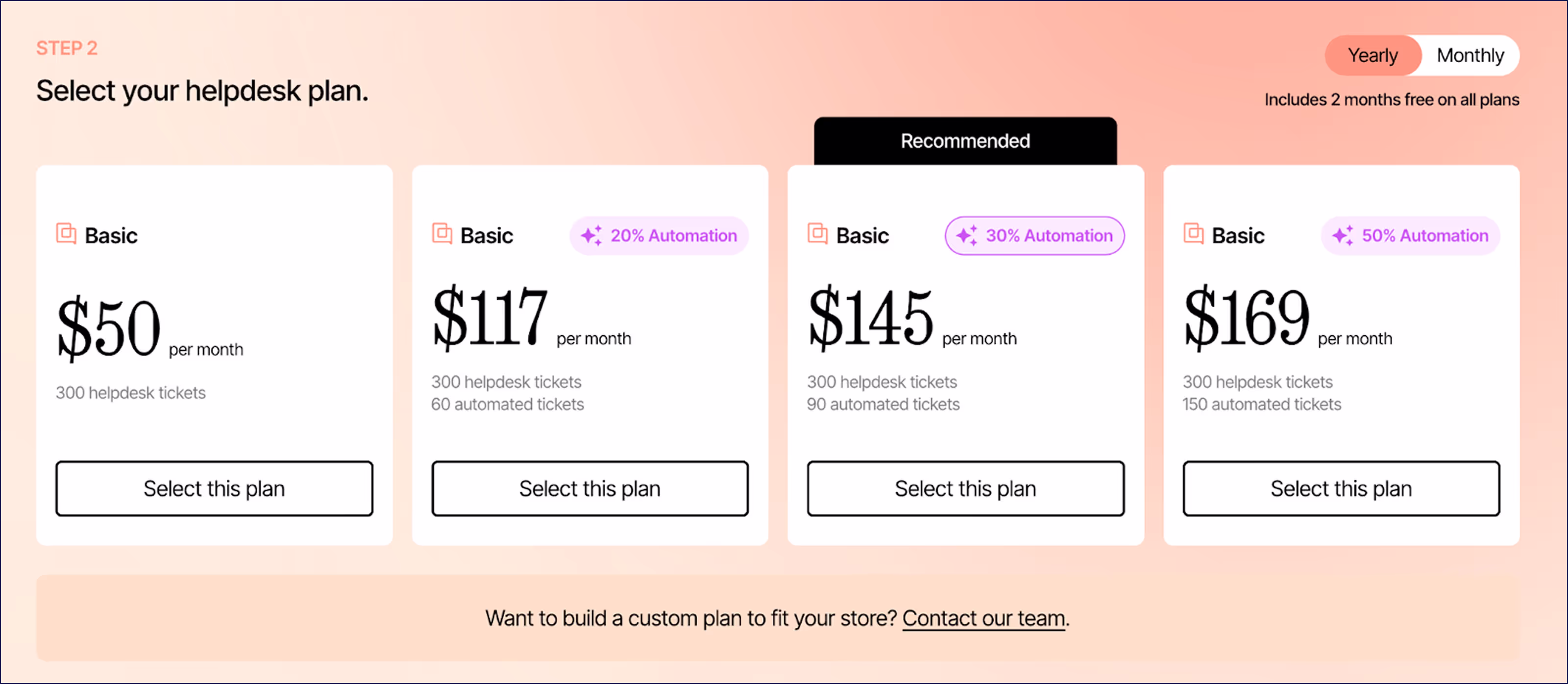Click the Recommended banner
The width and height of the screenshot is (1568, 684).
965,141
